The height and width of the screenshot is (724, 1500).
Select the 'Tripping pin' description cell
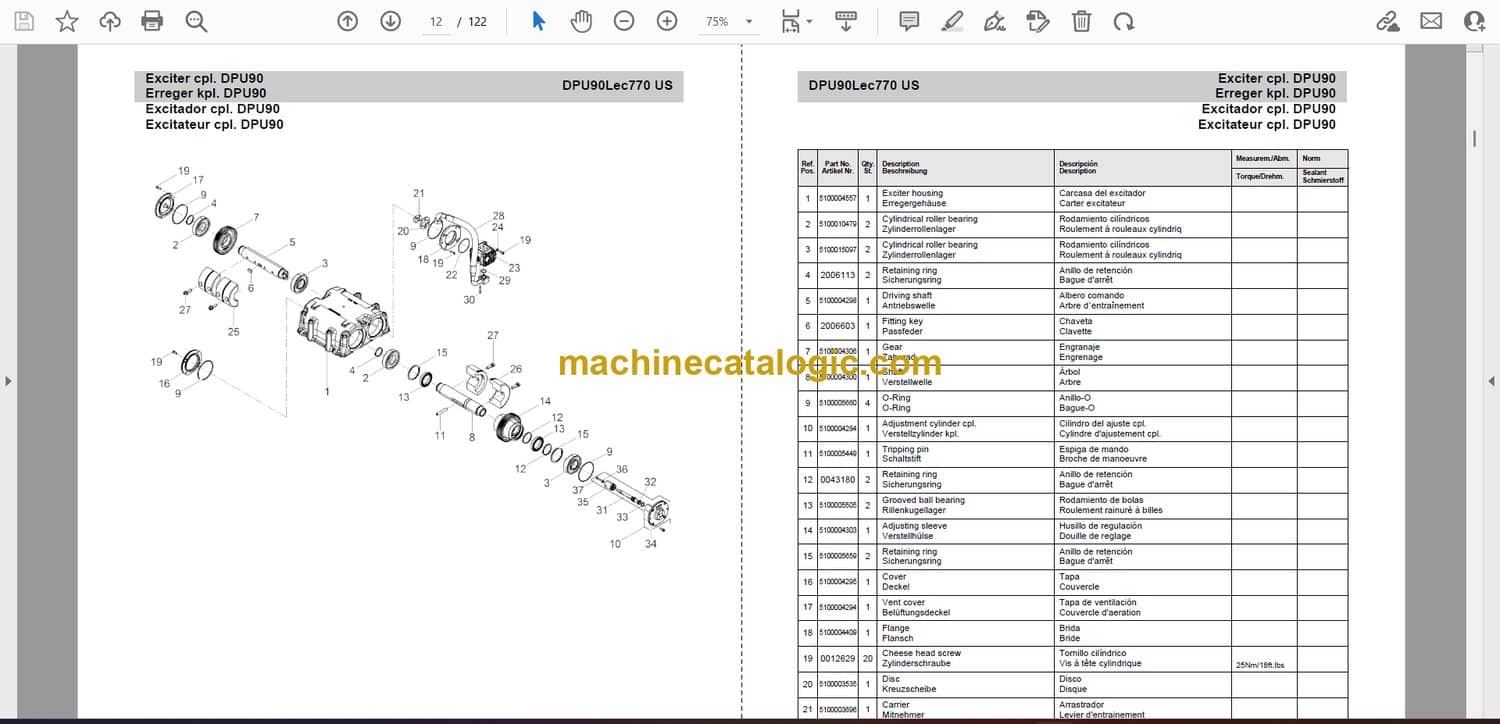965,455
